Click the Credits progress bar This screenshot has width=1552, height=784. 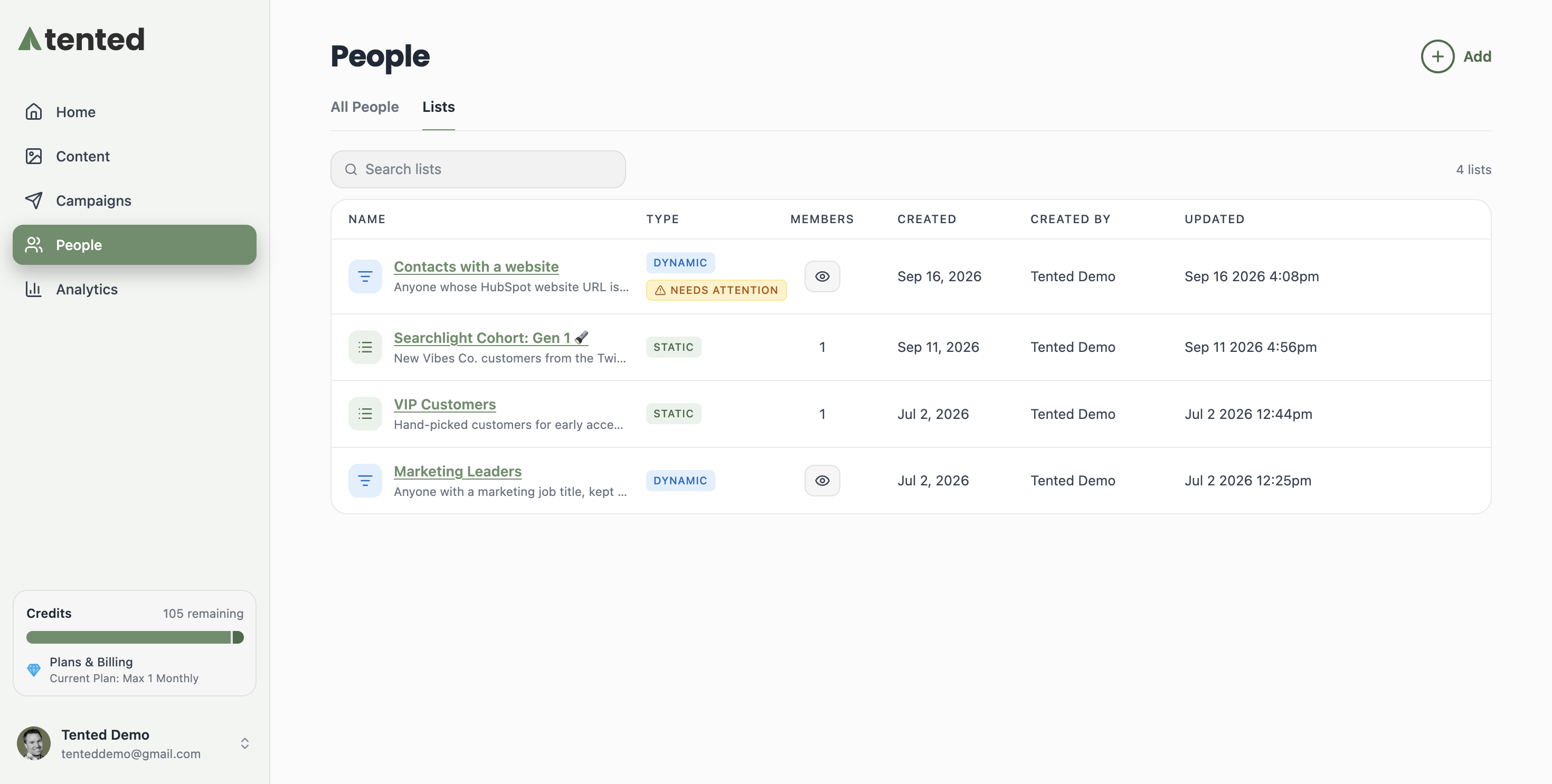click(x=135, y=637)
